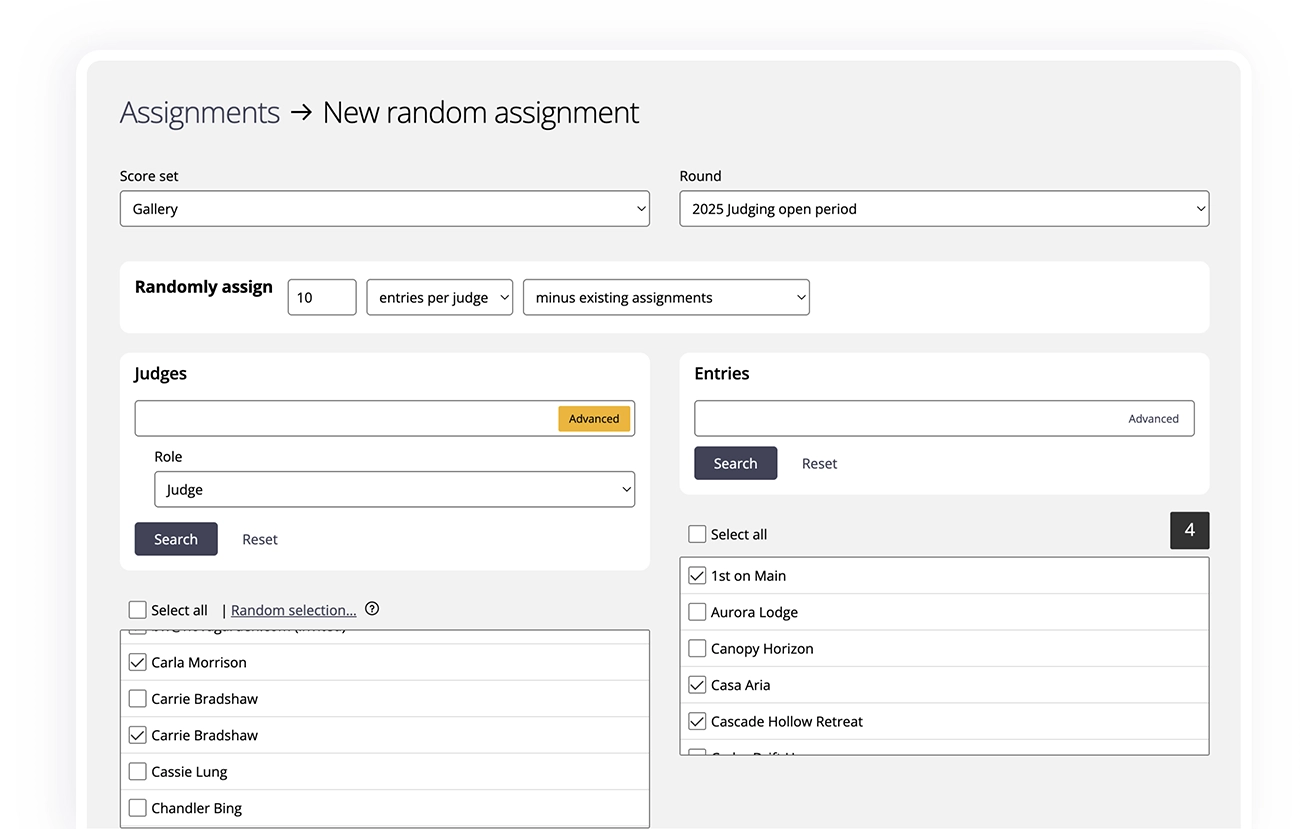Go back to Assignments breadcrumb

tap(200, 112)
